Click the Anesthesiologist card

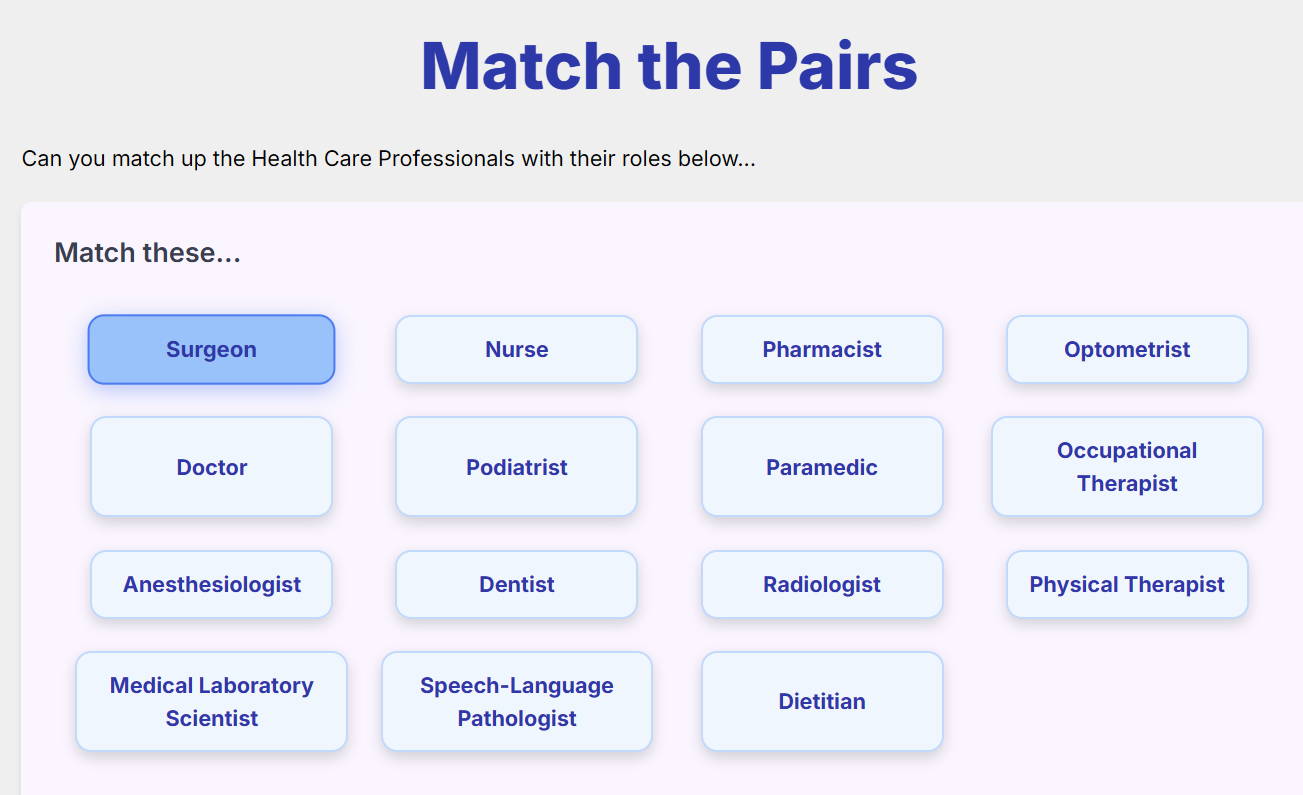(211, 584)
